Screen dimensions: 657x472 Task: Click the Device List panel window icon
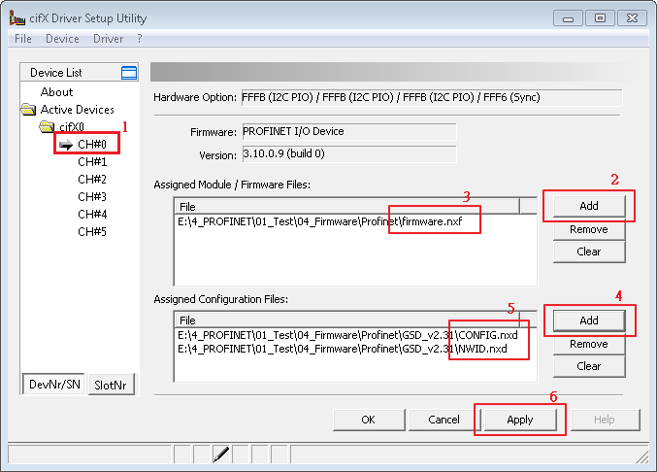tap(129, 73)
